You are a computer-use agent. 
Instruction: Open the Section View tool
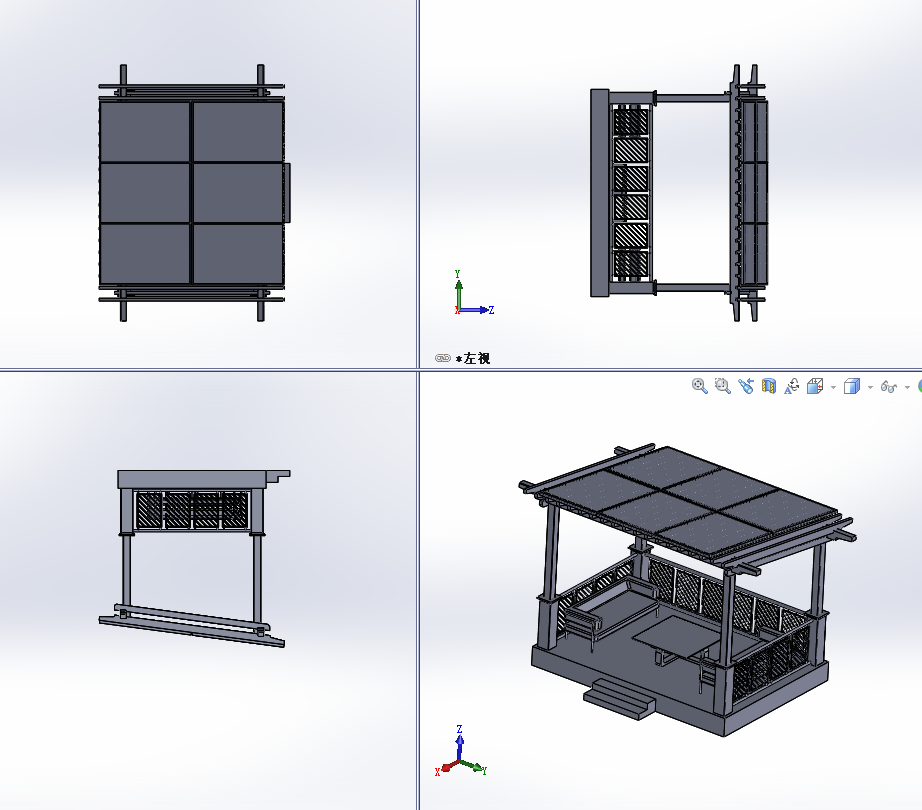pos(769,386)
